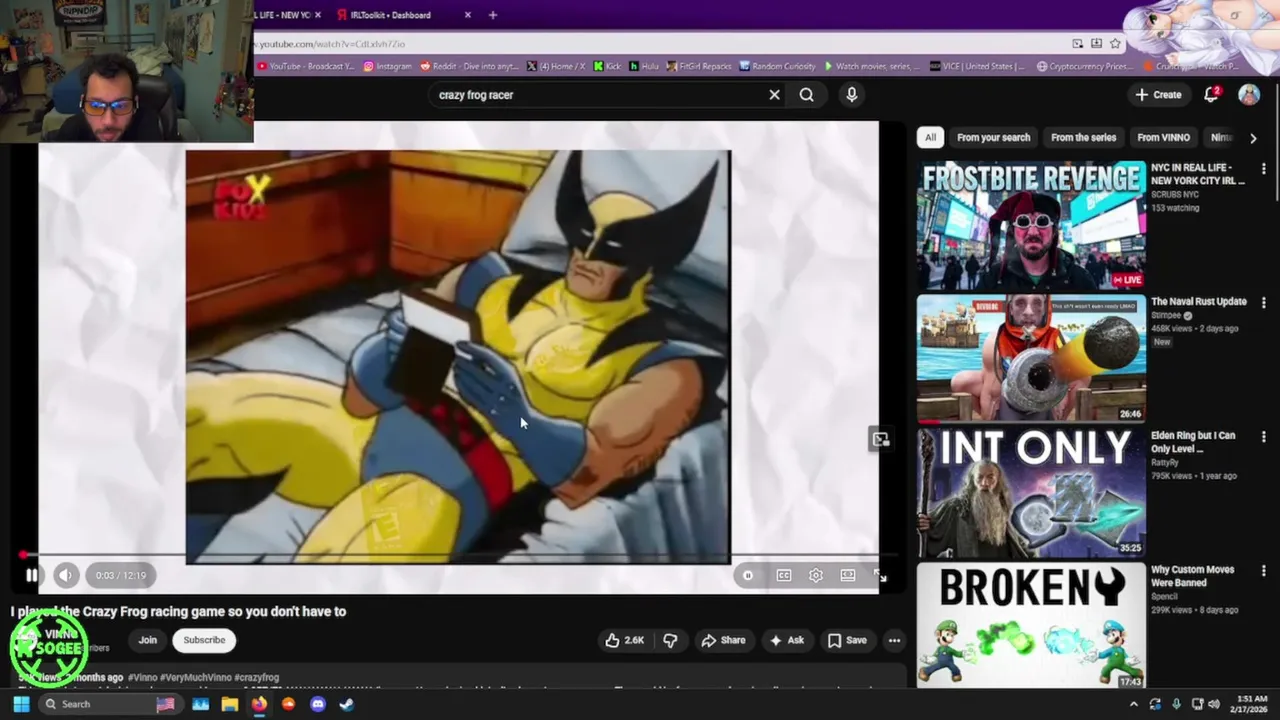This screenshot has height=720, width=1280.
Task: Open 'The Naval Rust Update' thumbnail
Action: click(1031, 358)
